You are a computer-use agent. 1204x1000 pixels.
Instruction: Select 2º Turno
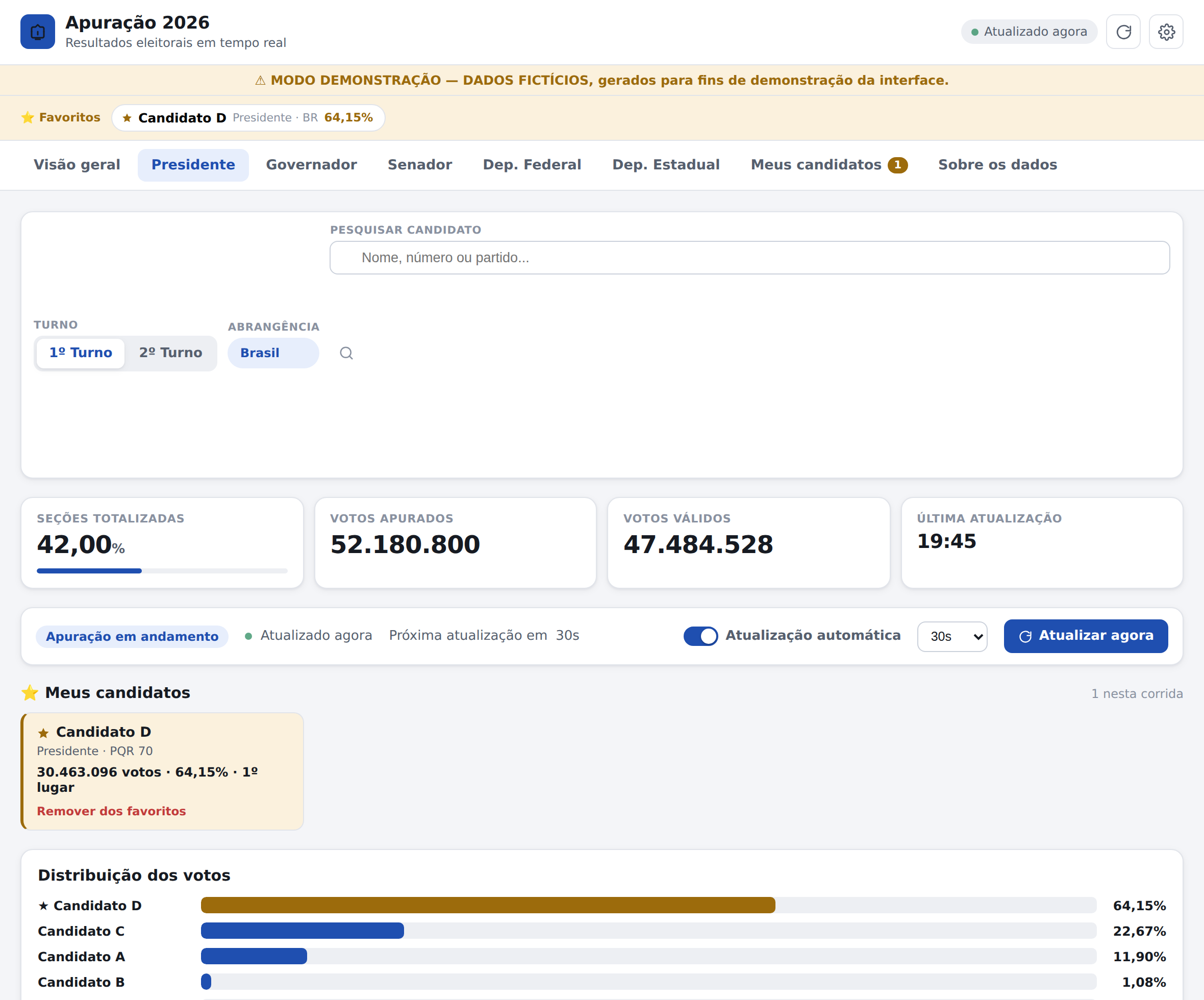(171, 353)
